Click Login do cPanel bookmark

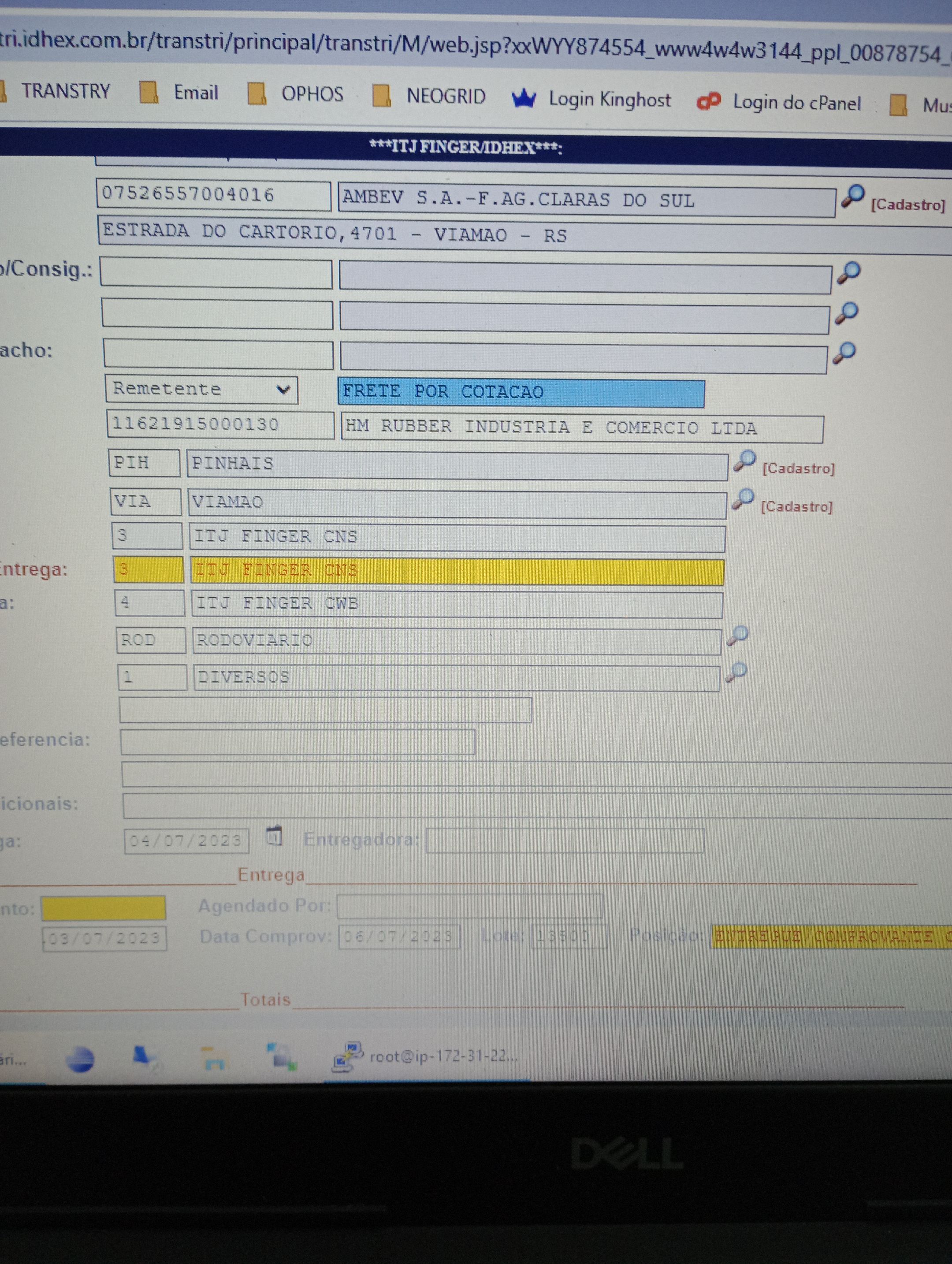(x=779, y=103)
